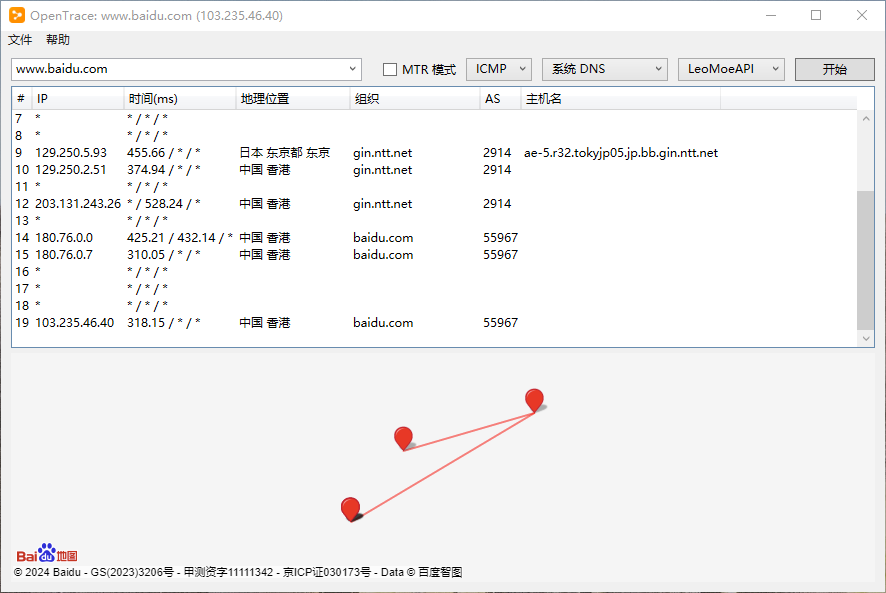Click the lowest red map pin marker
Screen dimensions: 886x593
pyautogui.click(x=350, y=509)
